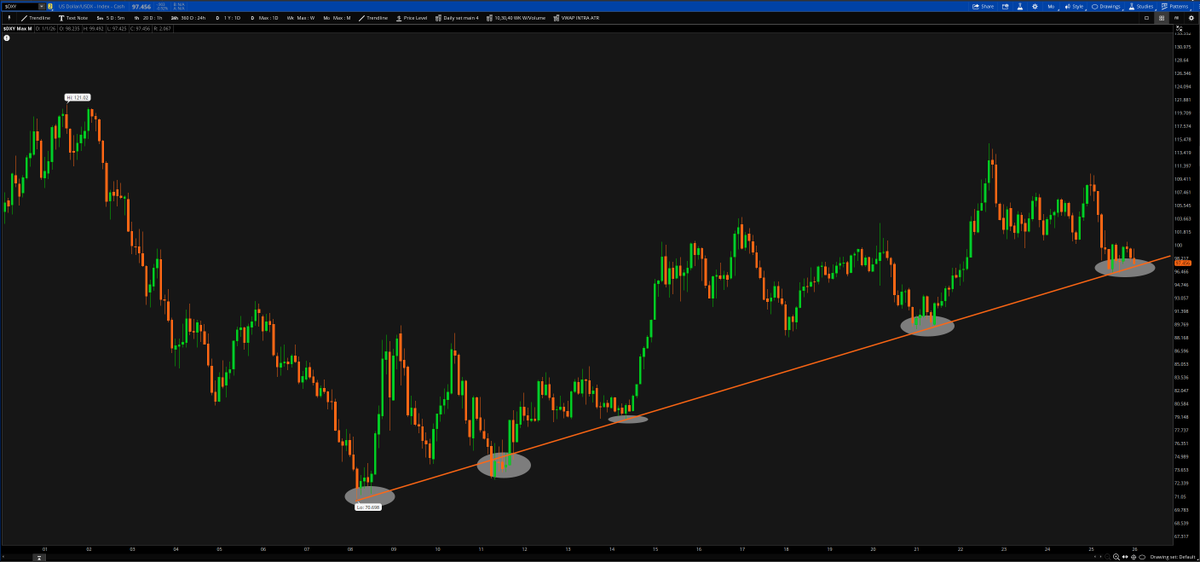The width and height of the screenshot is (1200, 562).
Task: Click the 97.456 last price value
Action: point(141,6)
